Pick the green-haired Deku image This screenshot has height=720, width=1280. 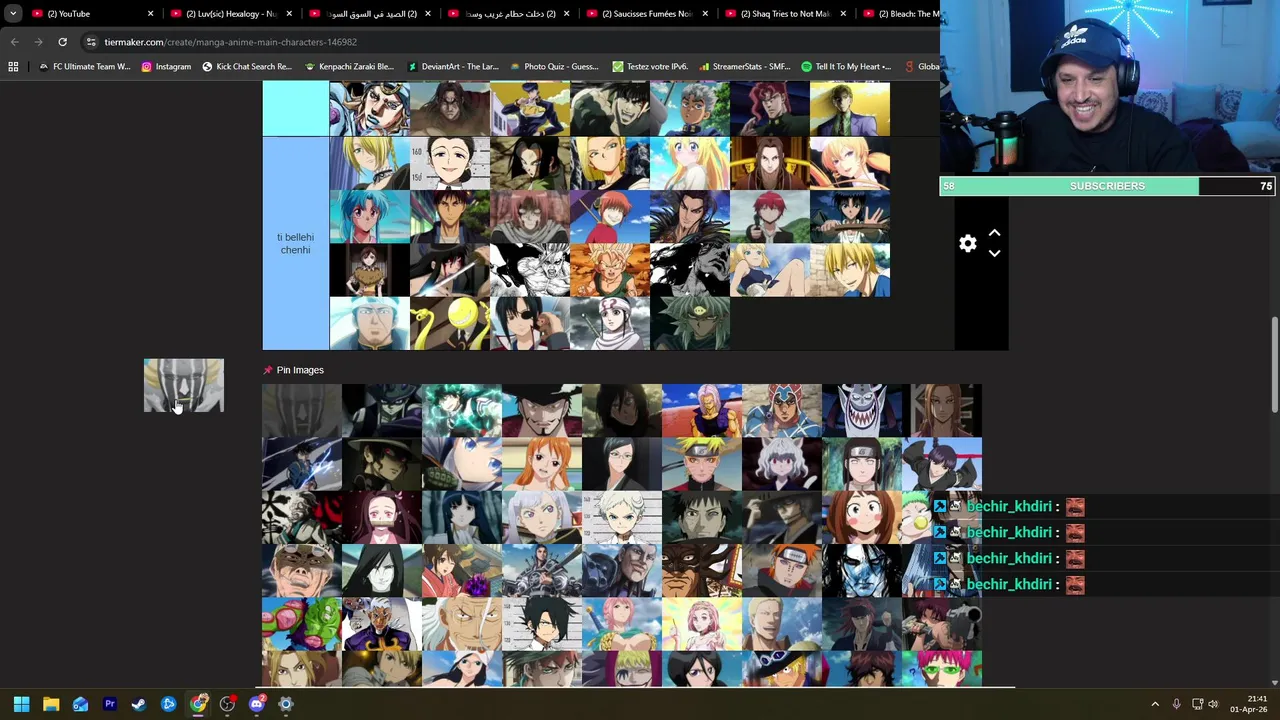tap(462, 410)
